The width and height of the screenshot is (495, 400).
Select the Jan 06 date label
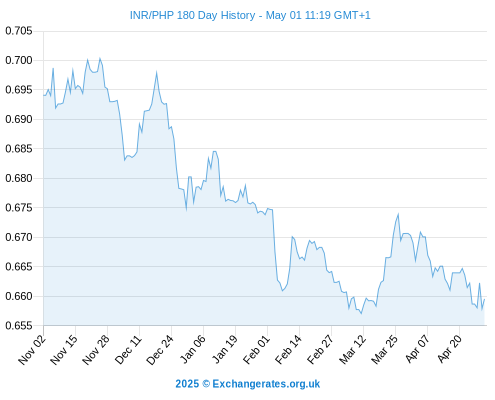pyautogui.click(x=193, y=350)
